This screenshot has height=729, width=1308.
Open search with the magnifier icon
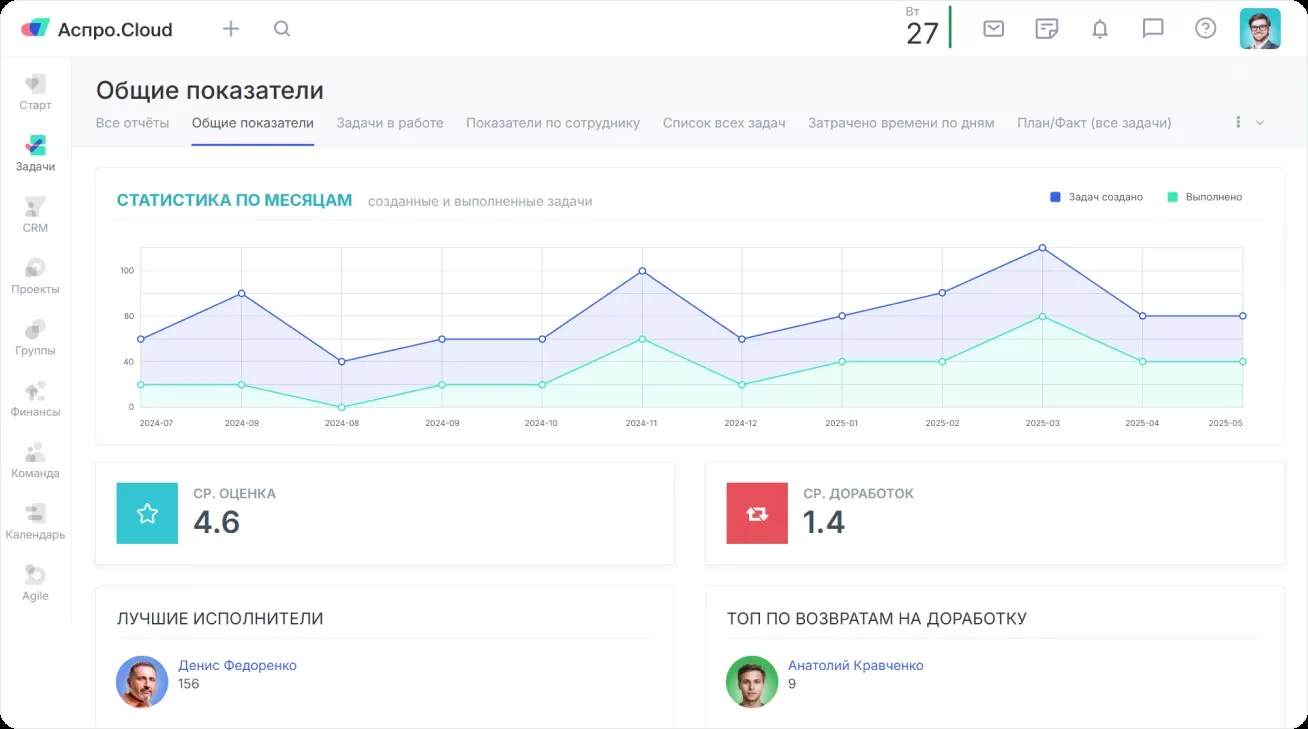(282, 29)
